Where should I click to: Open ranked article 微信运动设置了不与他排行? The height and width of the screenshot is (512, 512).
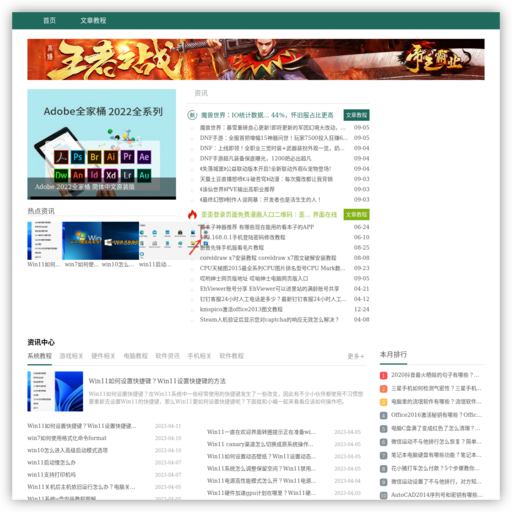click(x=436, y=482)
